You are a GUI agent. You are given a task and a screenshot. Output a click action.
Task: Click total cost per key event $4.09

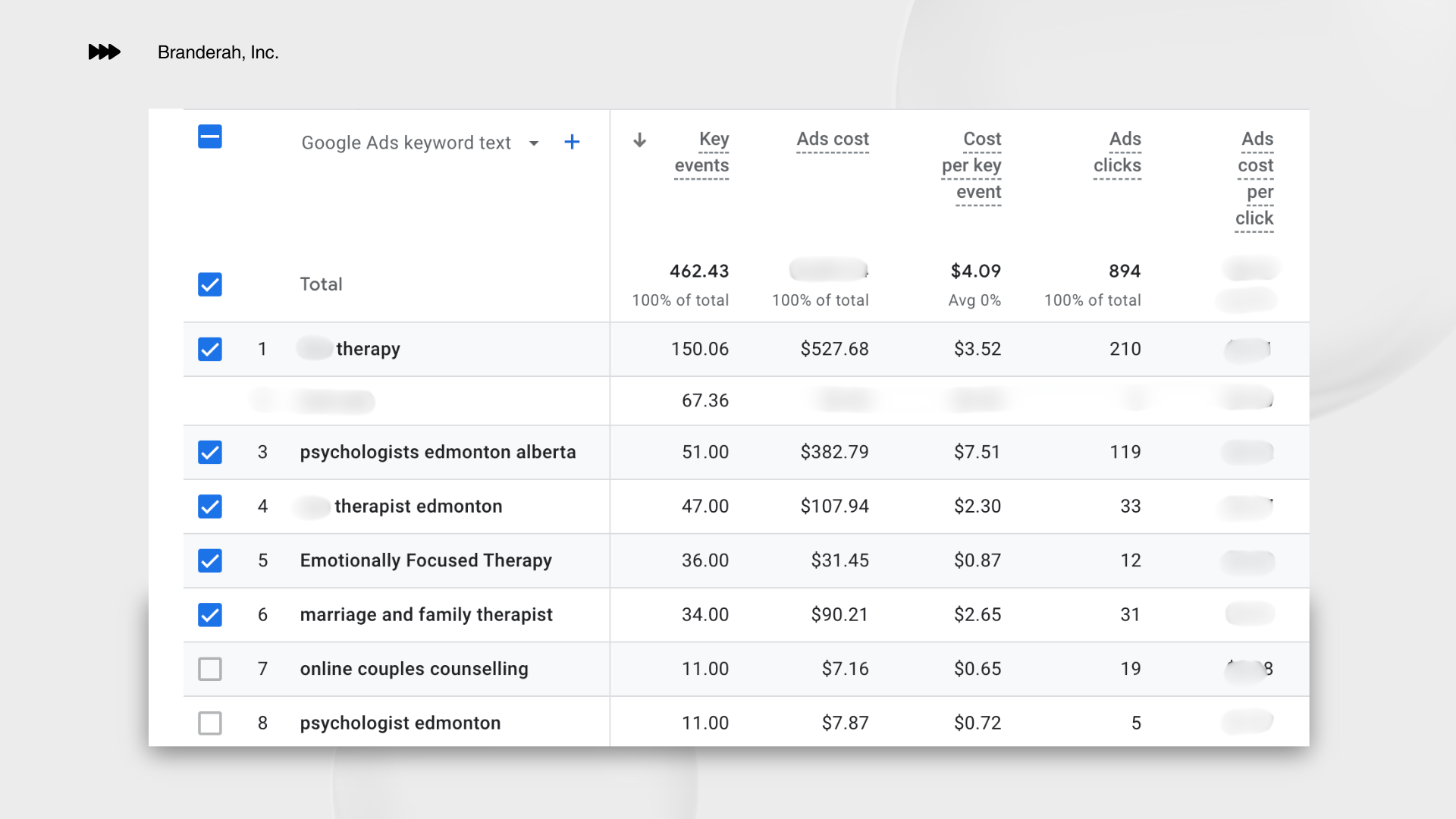pos(976,271)
